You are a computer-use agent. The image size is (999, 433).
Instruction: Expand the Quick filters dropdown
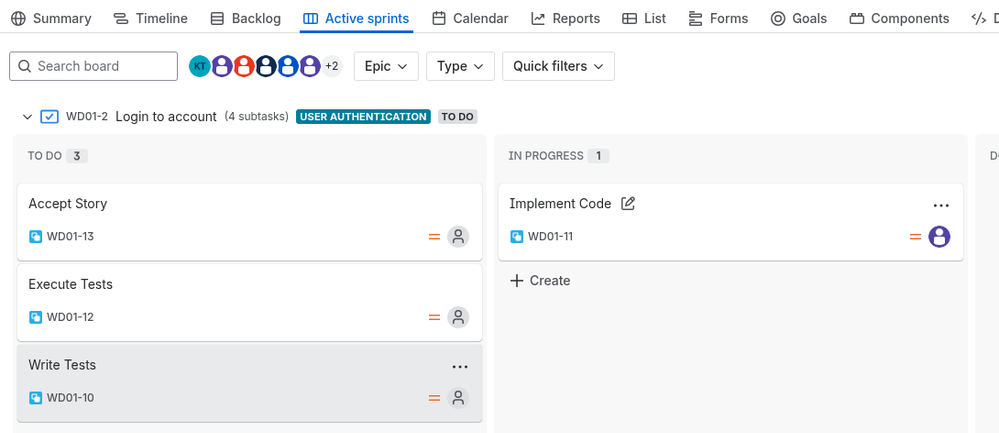[558, 66]
